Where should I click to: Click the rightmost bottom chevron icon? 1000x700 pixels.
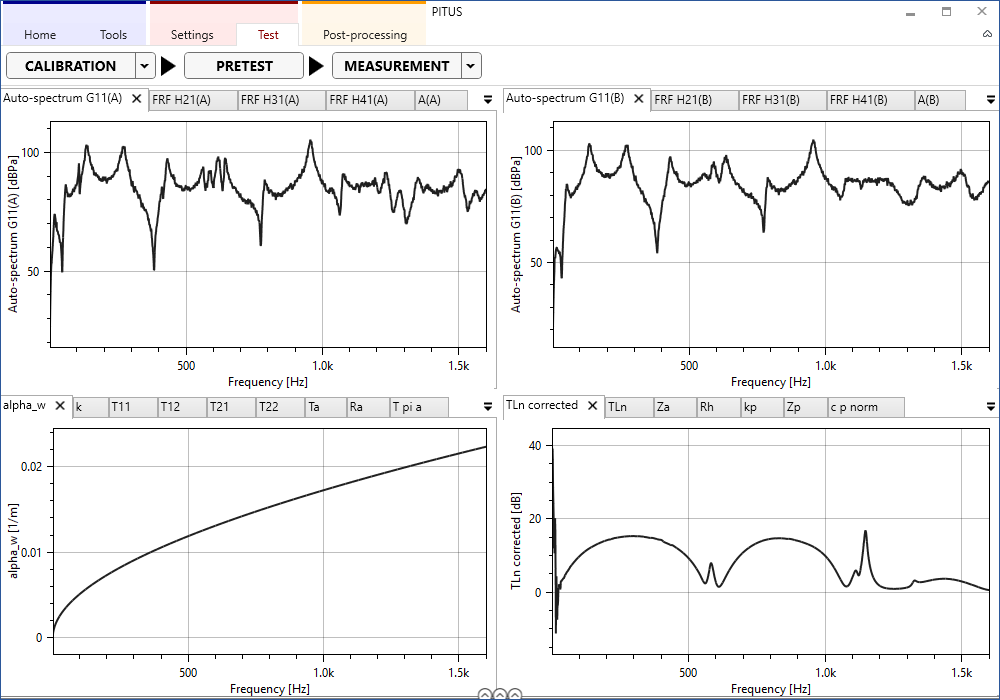pos(514,694)
